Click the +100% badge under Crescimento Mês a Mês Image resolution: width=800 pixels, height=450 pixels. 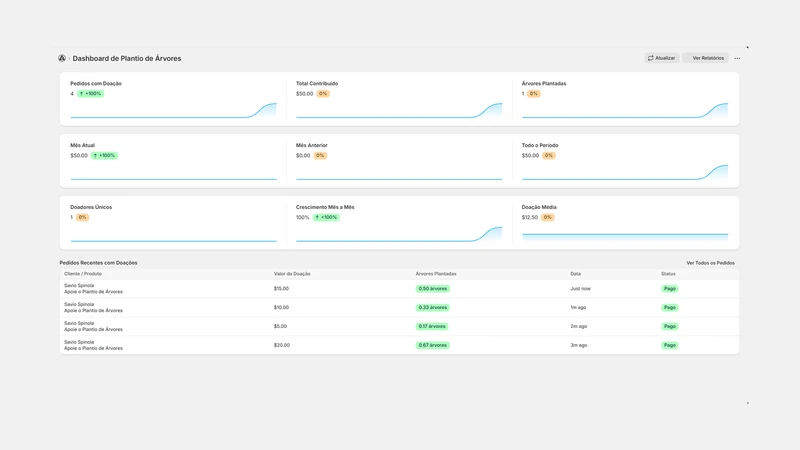pos(326,217)
